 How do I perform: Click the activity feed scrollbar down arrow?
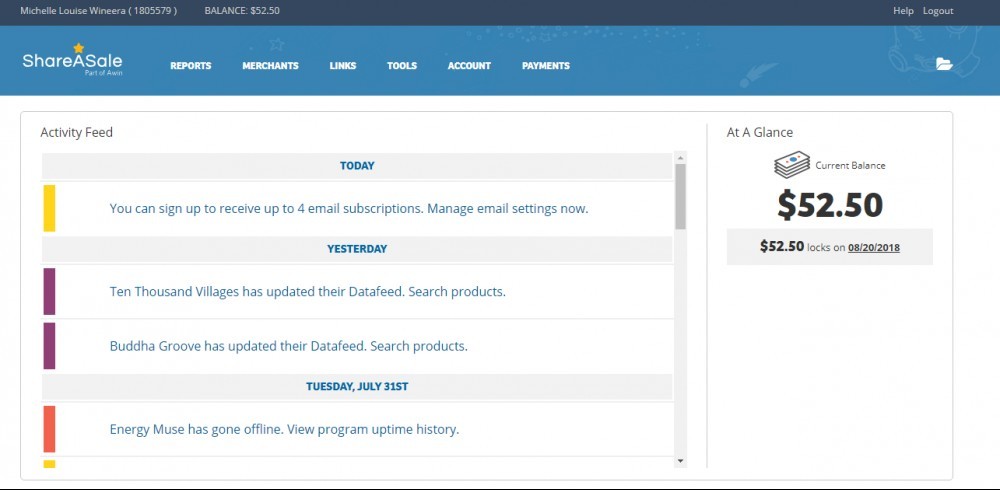tap(680, 461)
